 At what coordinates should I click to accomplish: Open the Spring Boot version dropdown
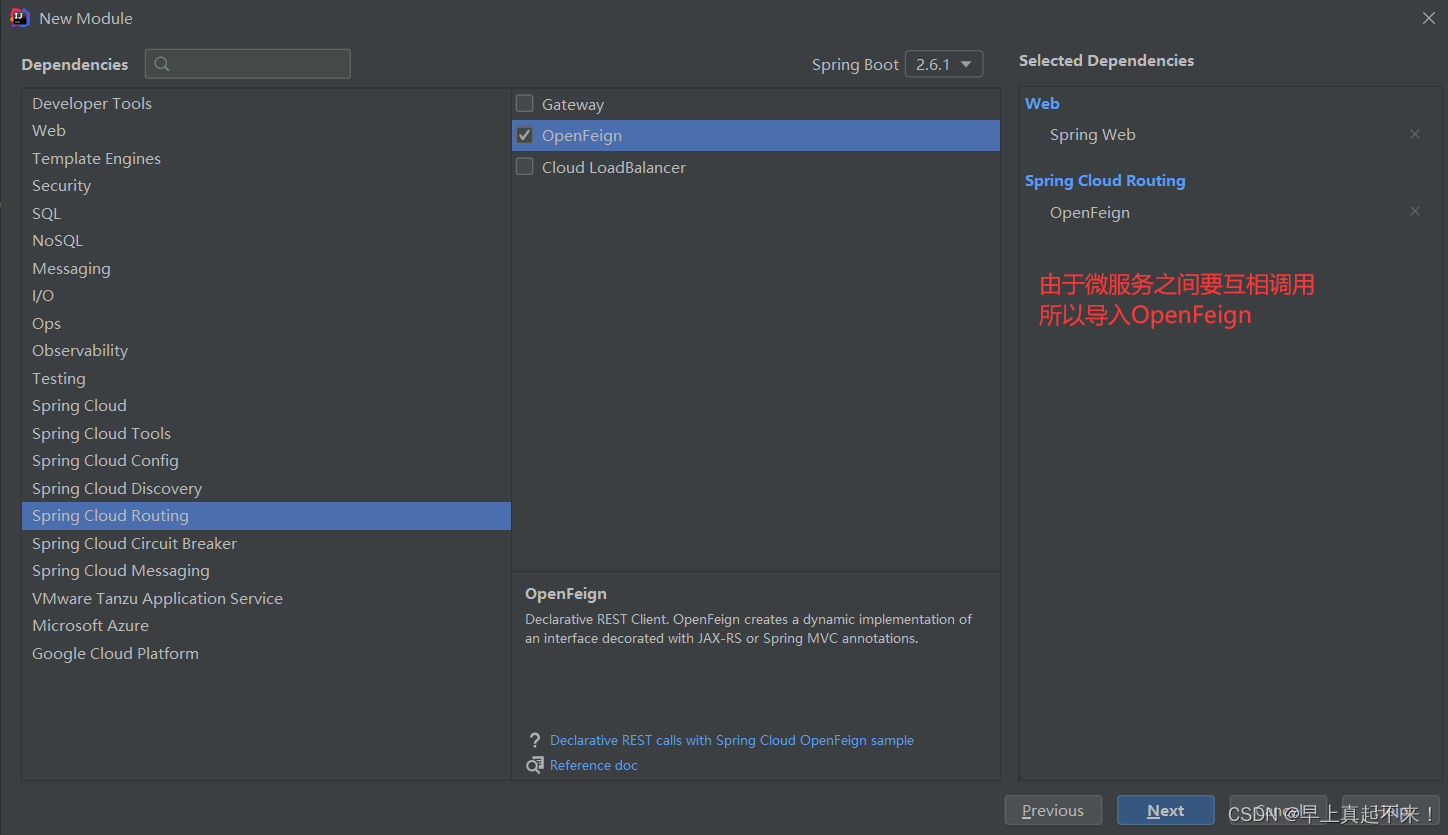[943, 64]
